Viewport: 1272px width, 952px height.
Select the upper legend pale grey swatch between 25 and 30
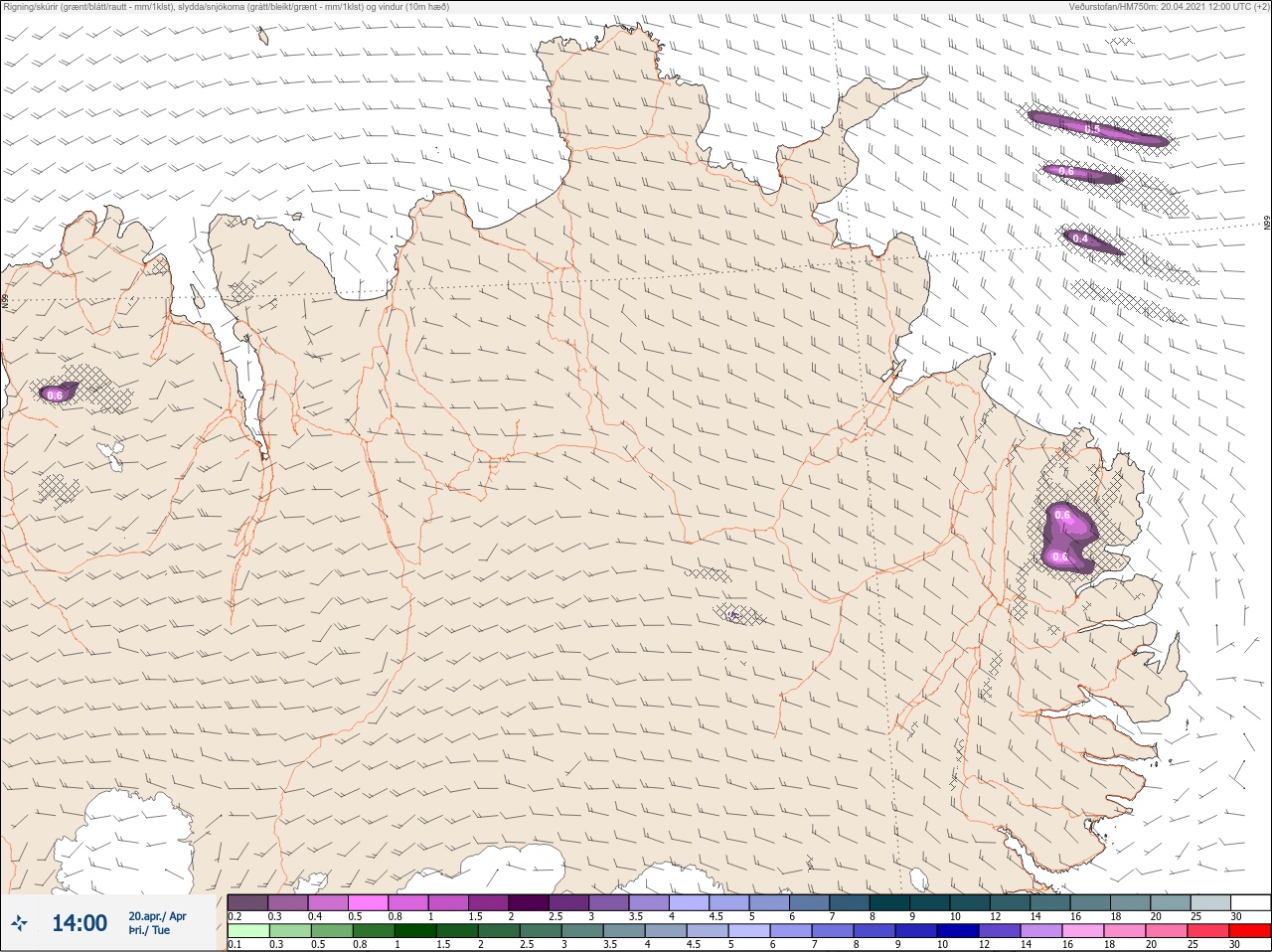point(1211,902)
